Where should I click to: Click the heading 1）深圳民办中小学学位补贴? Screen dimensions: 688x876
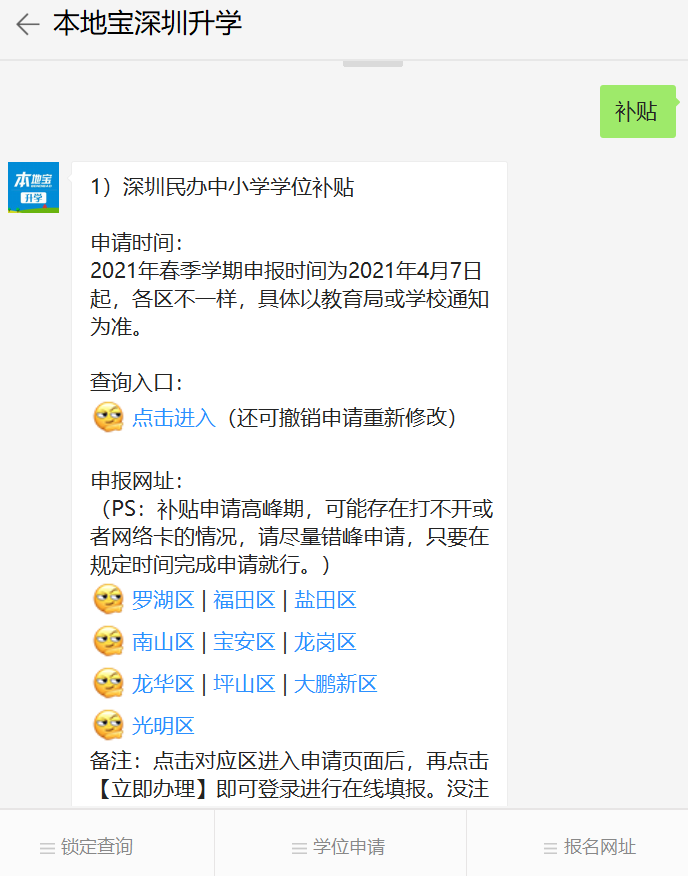pos(222,188)
